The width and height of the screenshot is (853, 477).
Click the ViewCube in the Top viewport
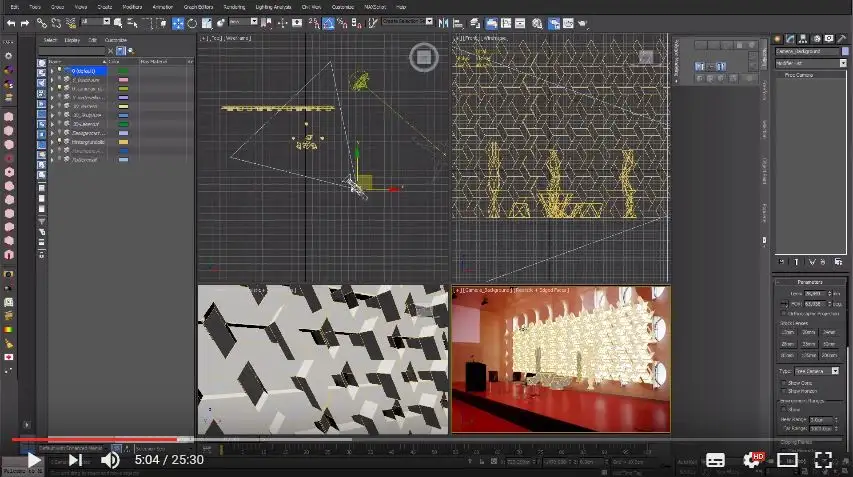(424, 57)
